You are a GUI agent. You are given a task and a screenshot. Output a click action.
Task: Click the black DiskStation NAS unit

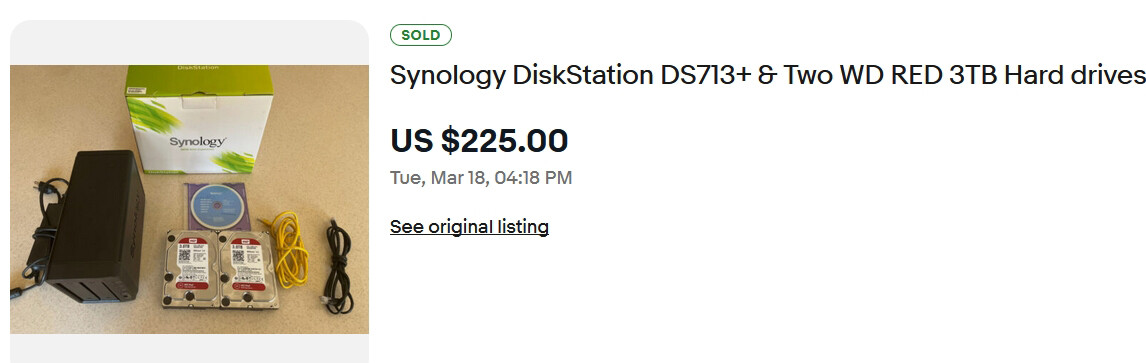95,226
